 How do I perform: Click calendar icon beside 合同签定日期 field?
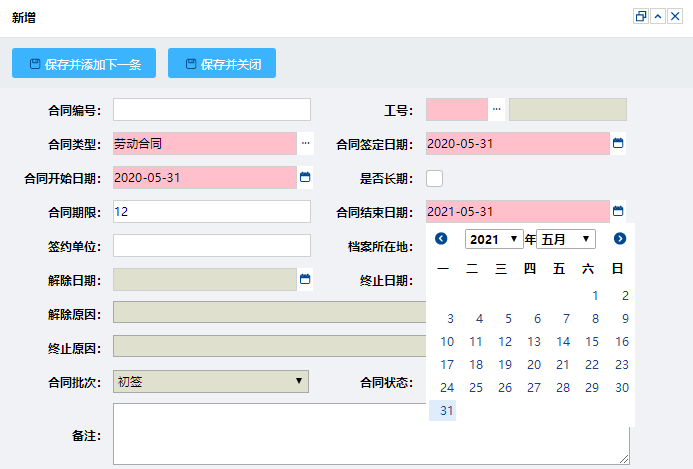pos(618,144)
